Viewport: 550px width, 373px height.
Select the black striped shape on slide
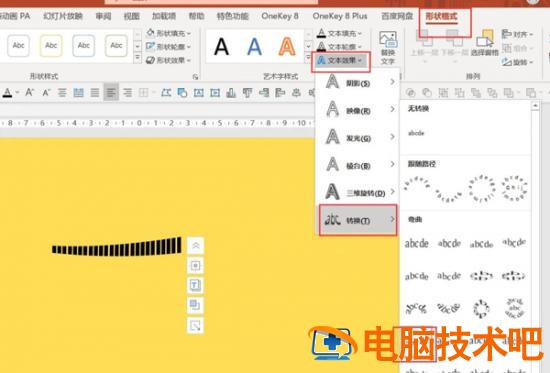coord(117,246)
